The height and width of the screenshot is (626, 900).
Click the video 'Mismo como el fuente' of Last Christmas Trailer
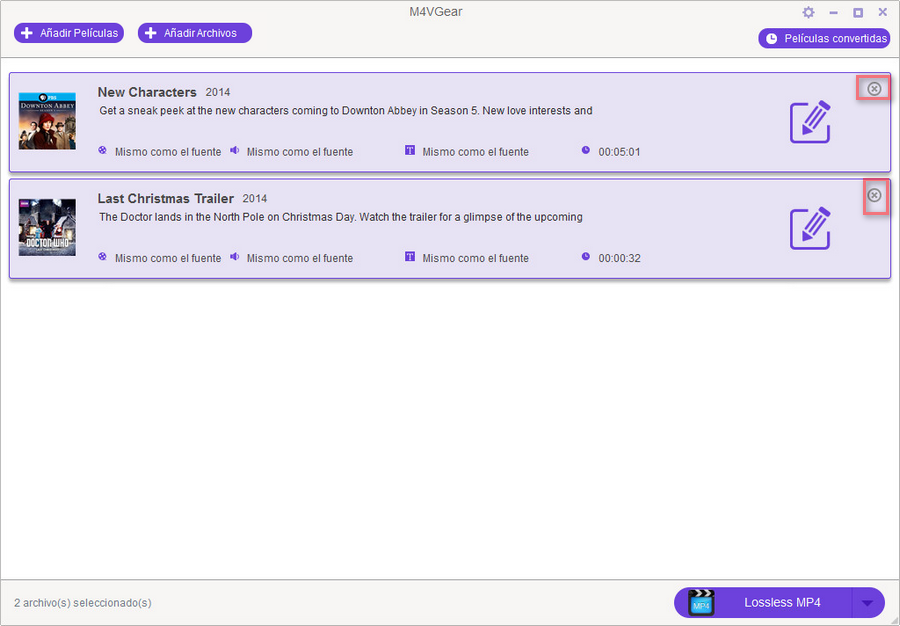168,258
